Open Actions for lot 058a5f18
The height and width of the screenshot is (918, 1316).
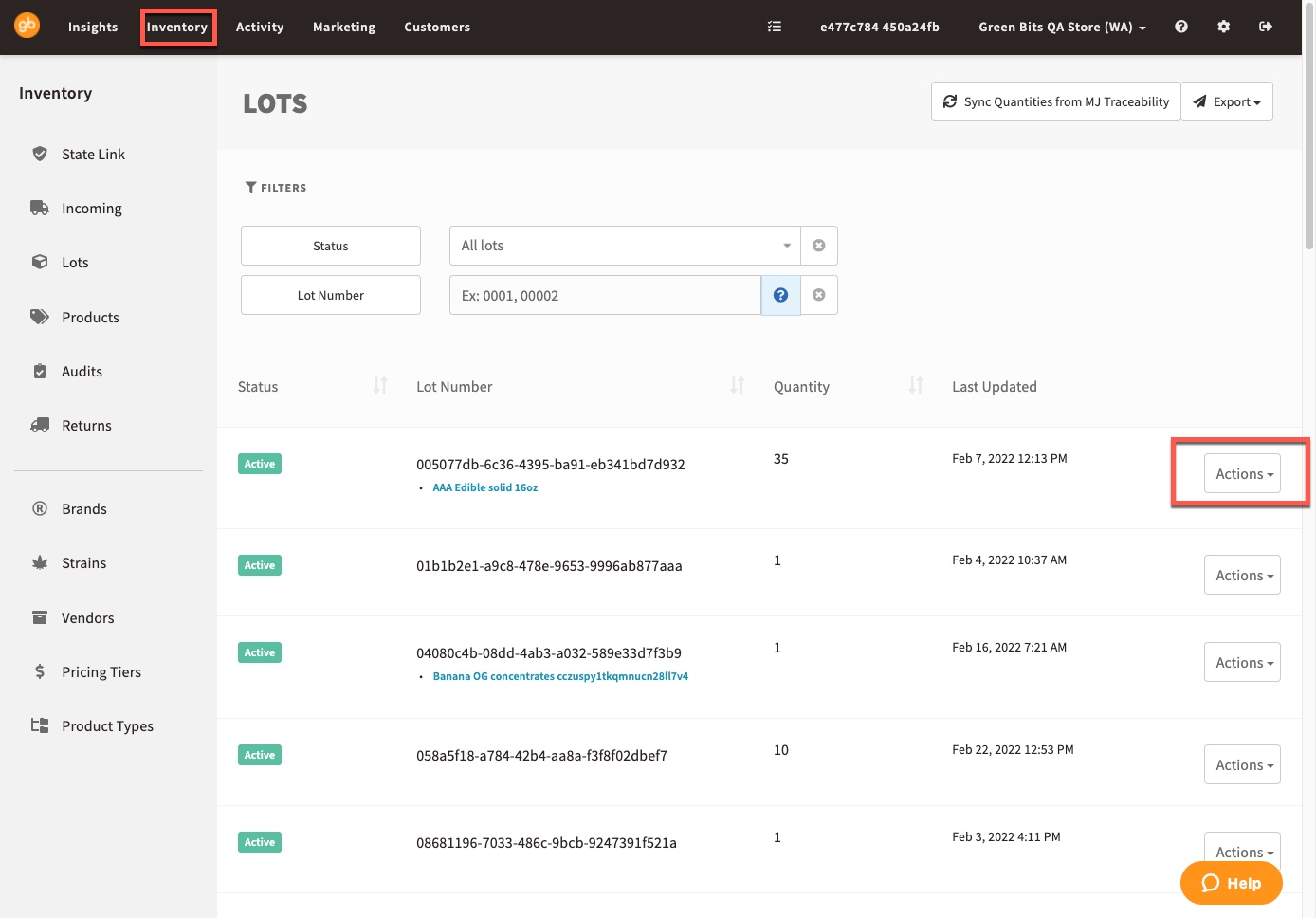[1242, 764]
